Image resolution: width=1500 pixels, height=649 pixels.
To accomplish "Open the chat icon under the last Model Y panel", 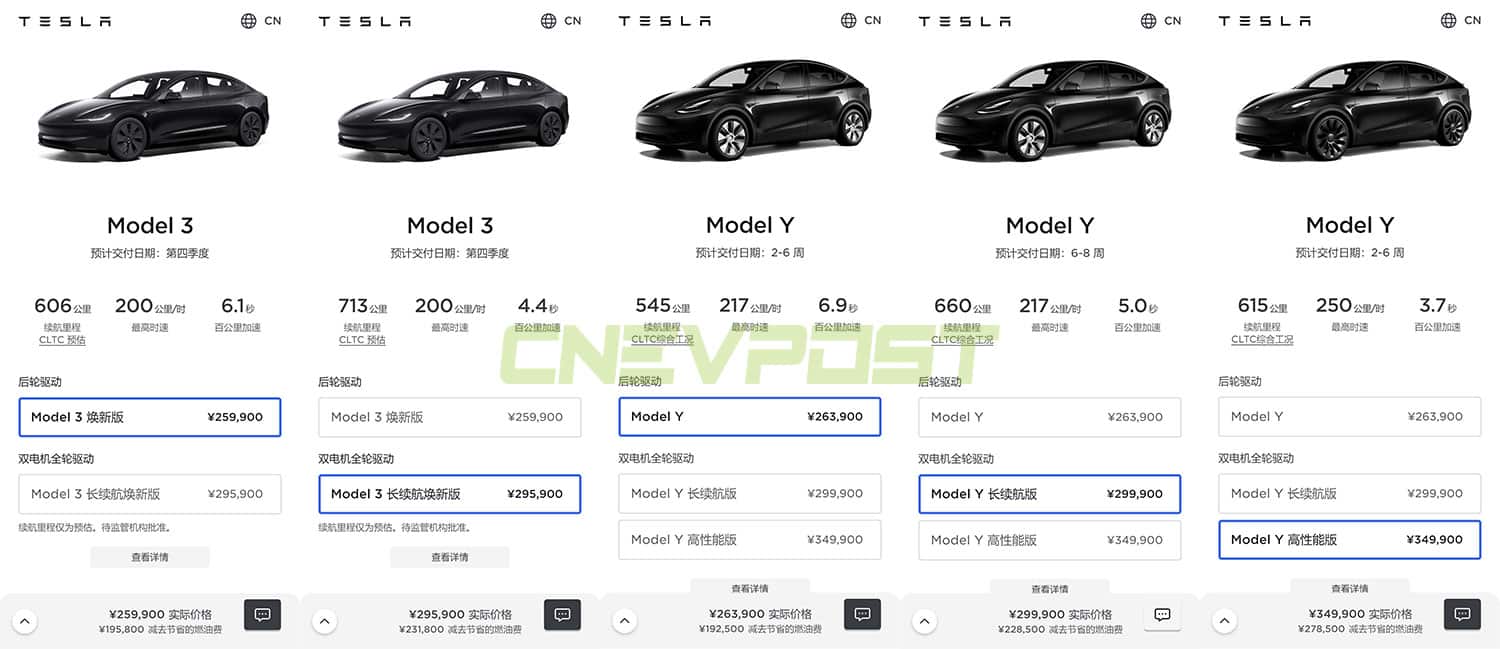I will click(x=1461, y=614).
